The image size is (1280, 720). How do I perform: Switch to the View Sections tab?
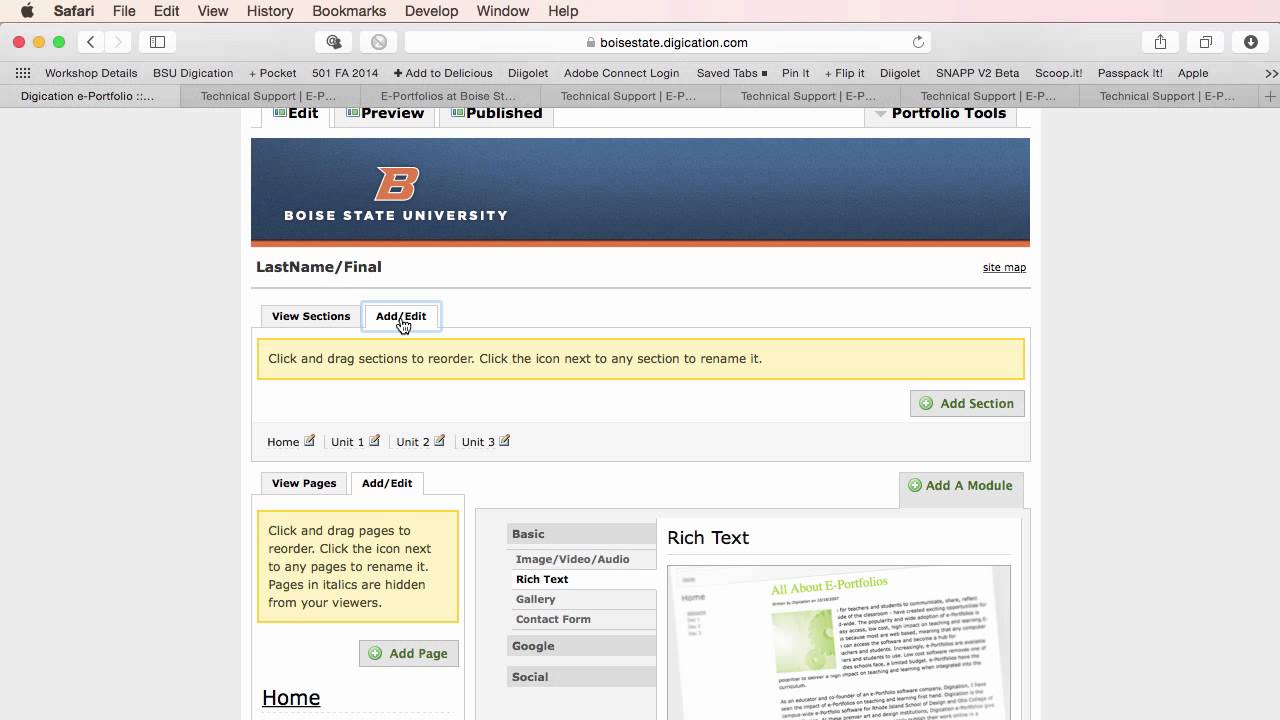(x=311, y=316)
